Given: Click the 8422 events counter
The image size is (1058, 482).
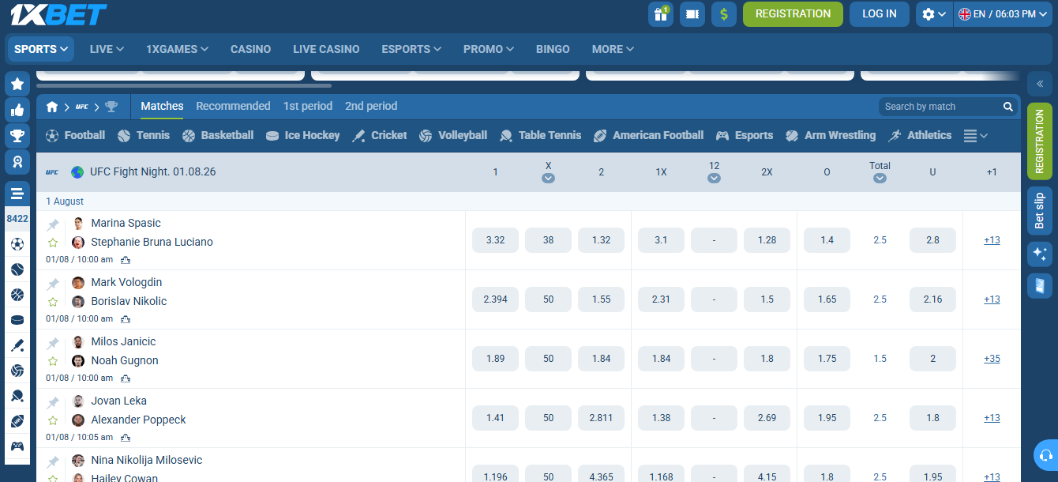Looking at the screenshot, I should tap(18, 219).
